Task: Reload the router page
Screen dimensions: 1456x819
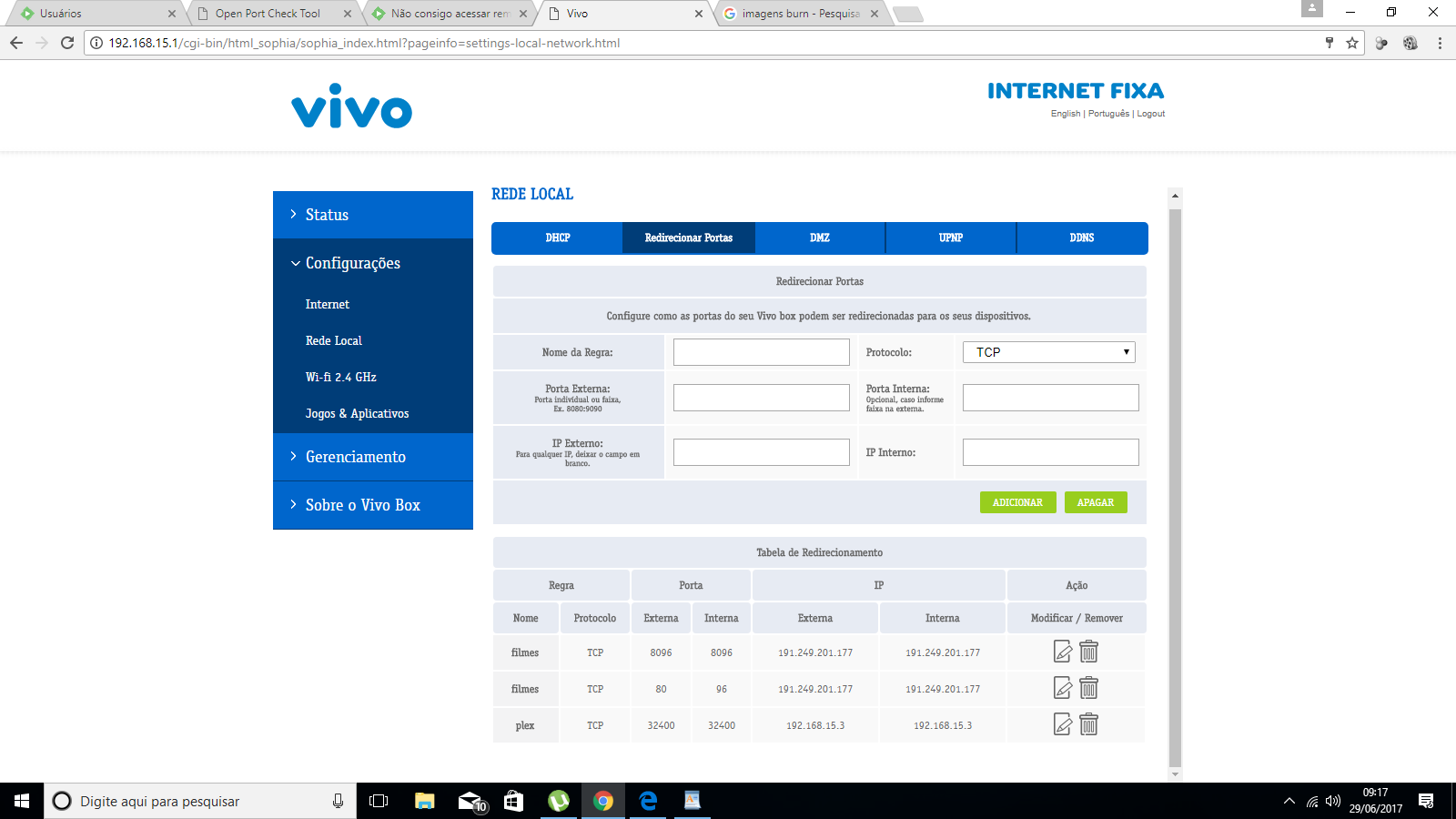Action: pyautogui.click(x=67, y=43)
